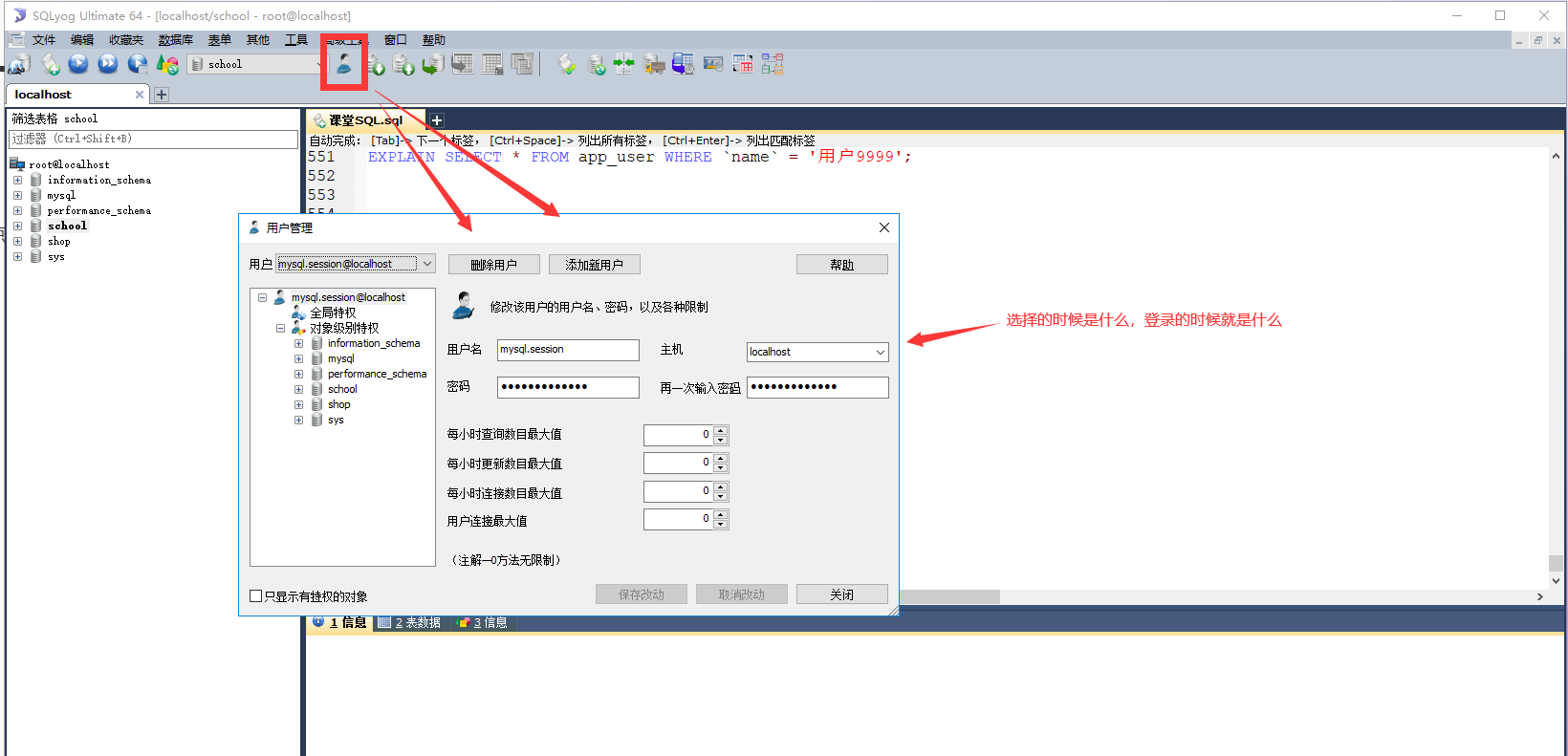Click the 密码 password field
1568x756 pixels.
click(x=568, y=387)
